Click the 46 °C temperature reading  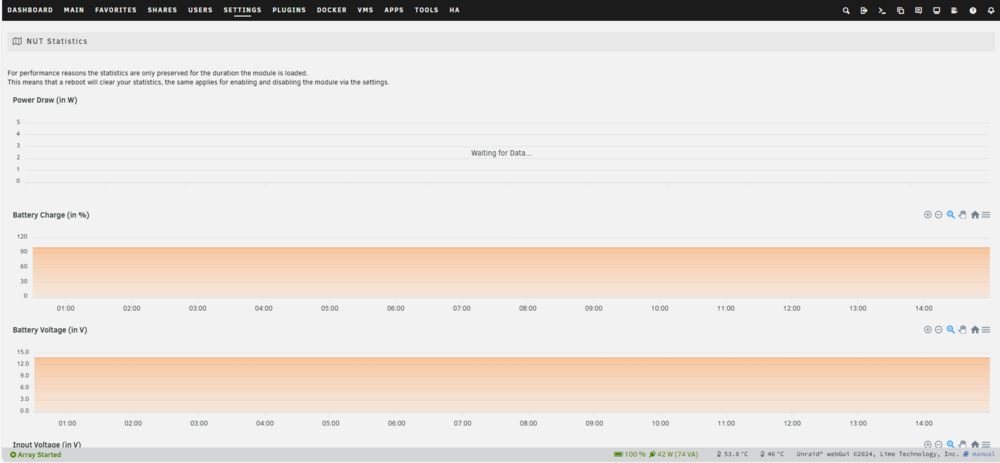(x=771, y=455)
